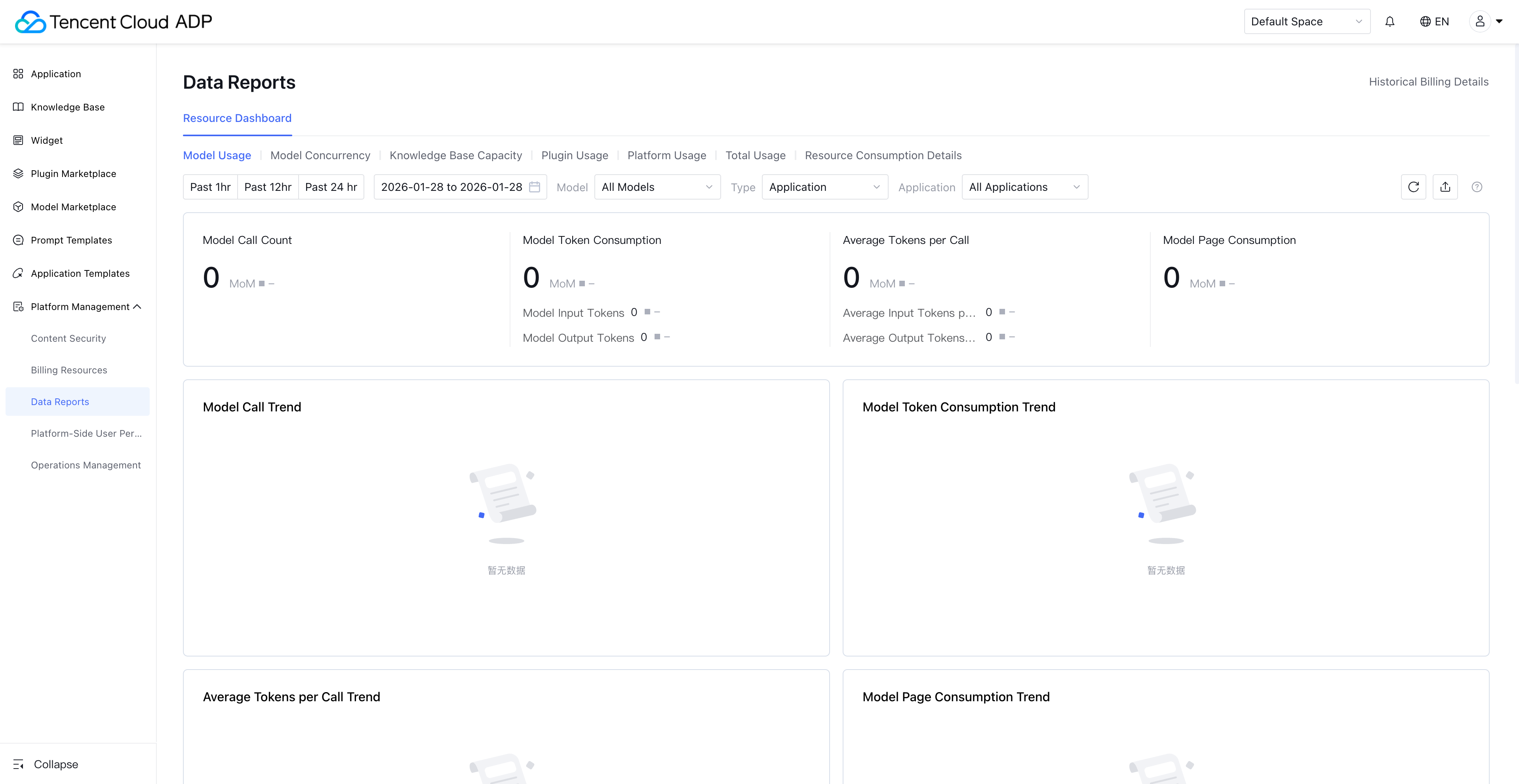The image size is (1519, 784).
Task: Select the Past 12hr time range
Action: pyautogui.click(x=268, y=187)
